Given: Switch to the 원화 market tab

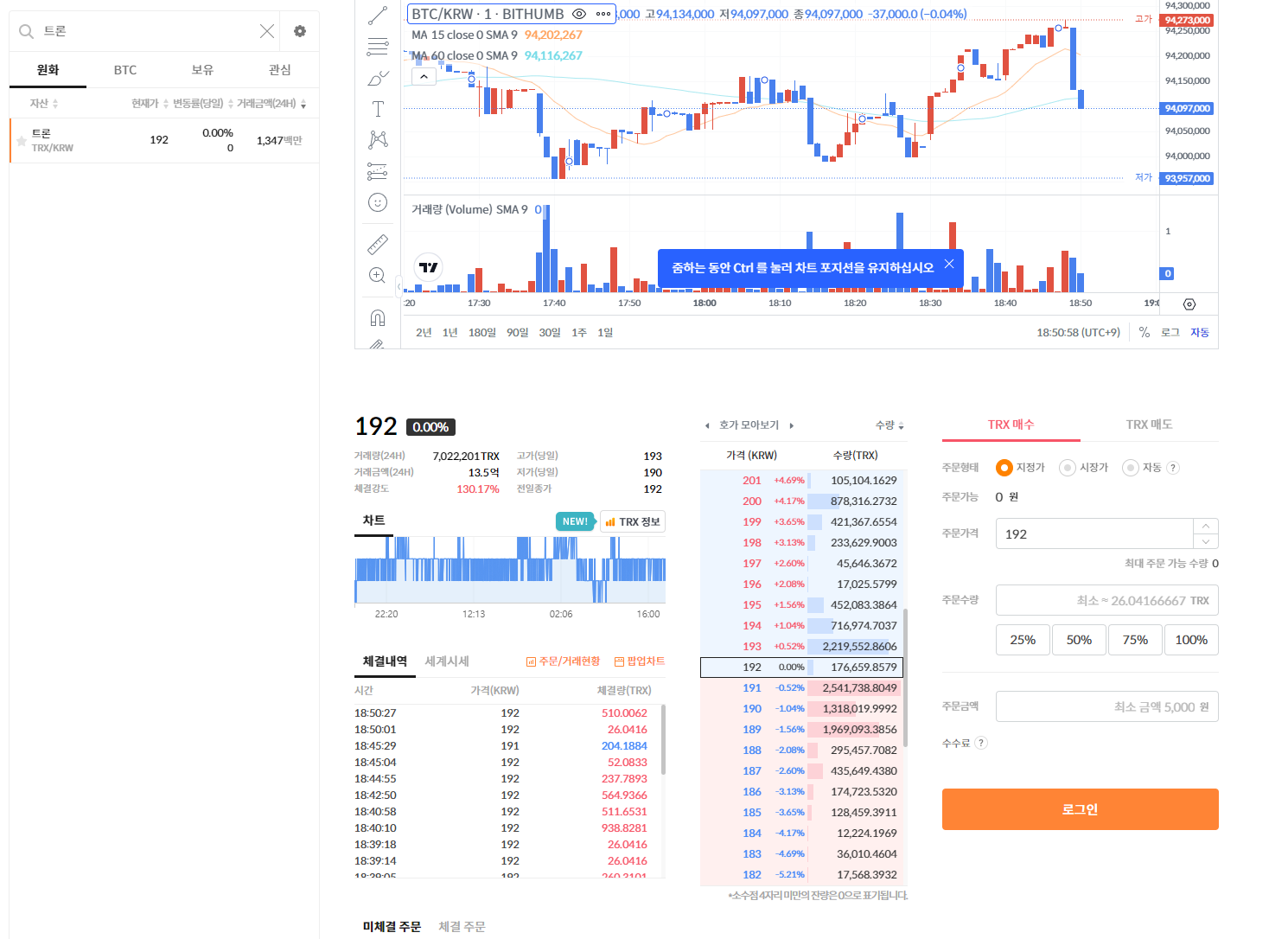Looking at the screenshot, I should [48, 70].
